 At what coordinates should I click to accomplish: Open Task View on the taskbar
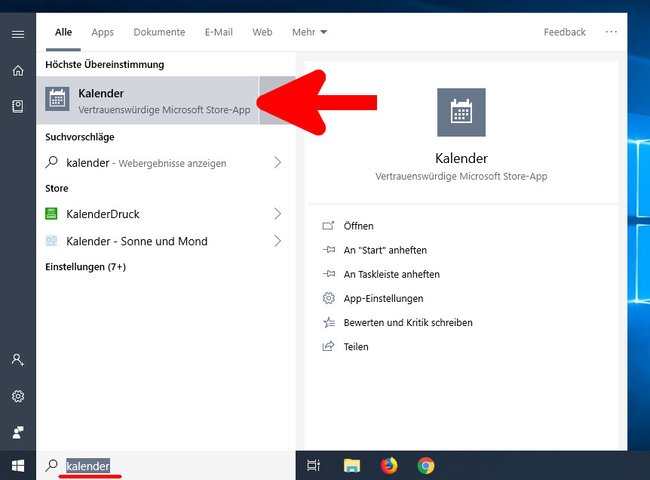coord(313,465)
